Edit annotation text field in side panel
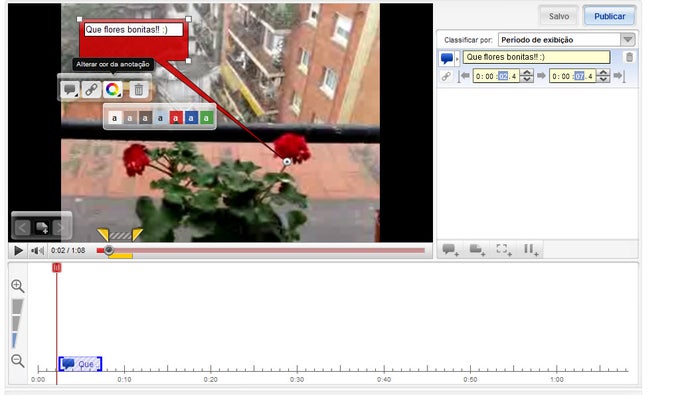The image size is (680, 395). click(x=536, y=57)
